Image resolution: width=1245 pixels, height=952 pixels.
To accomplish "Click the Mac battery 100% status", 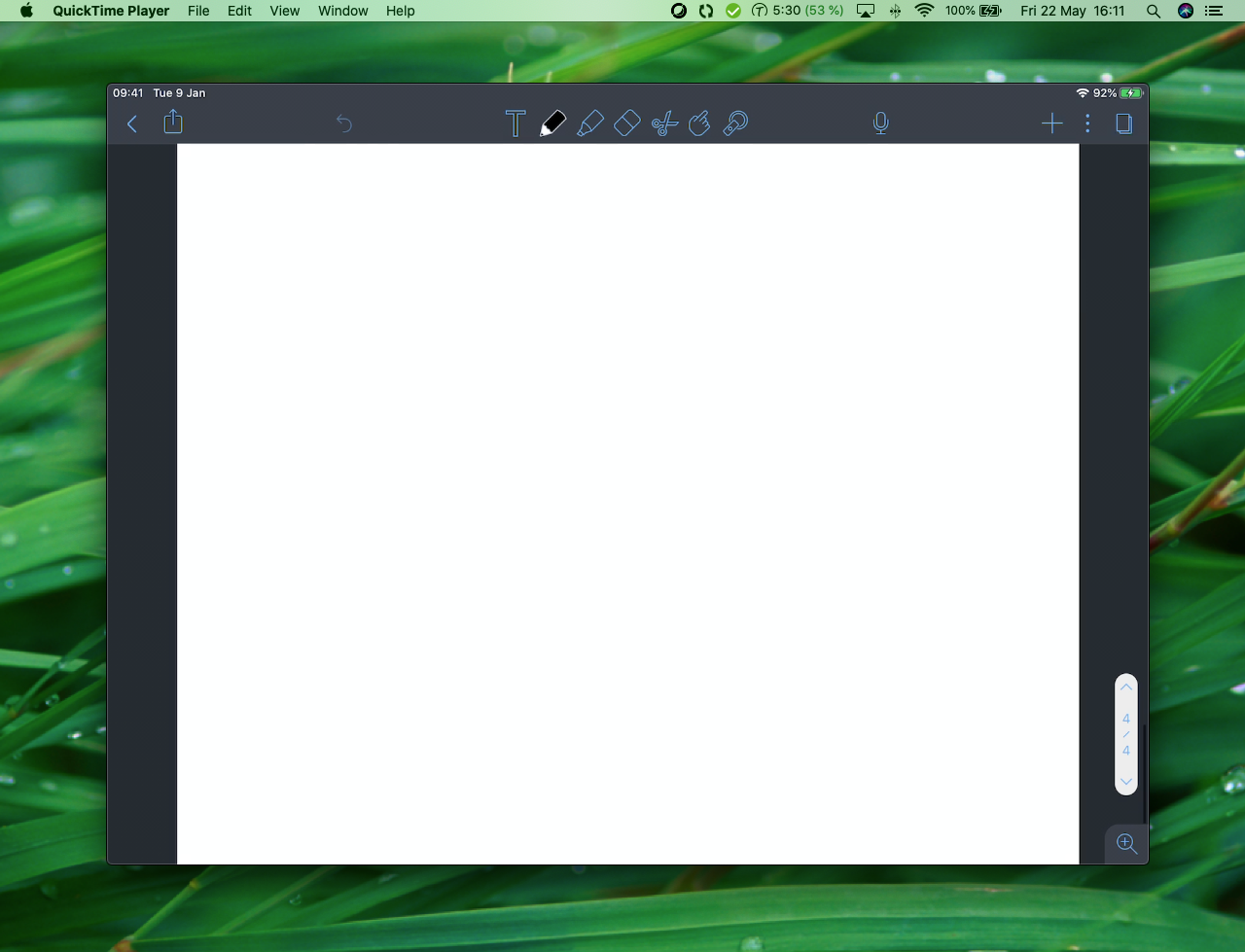I will click(x=974, y=11).
